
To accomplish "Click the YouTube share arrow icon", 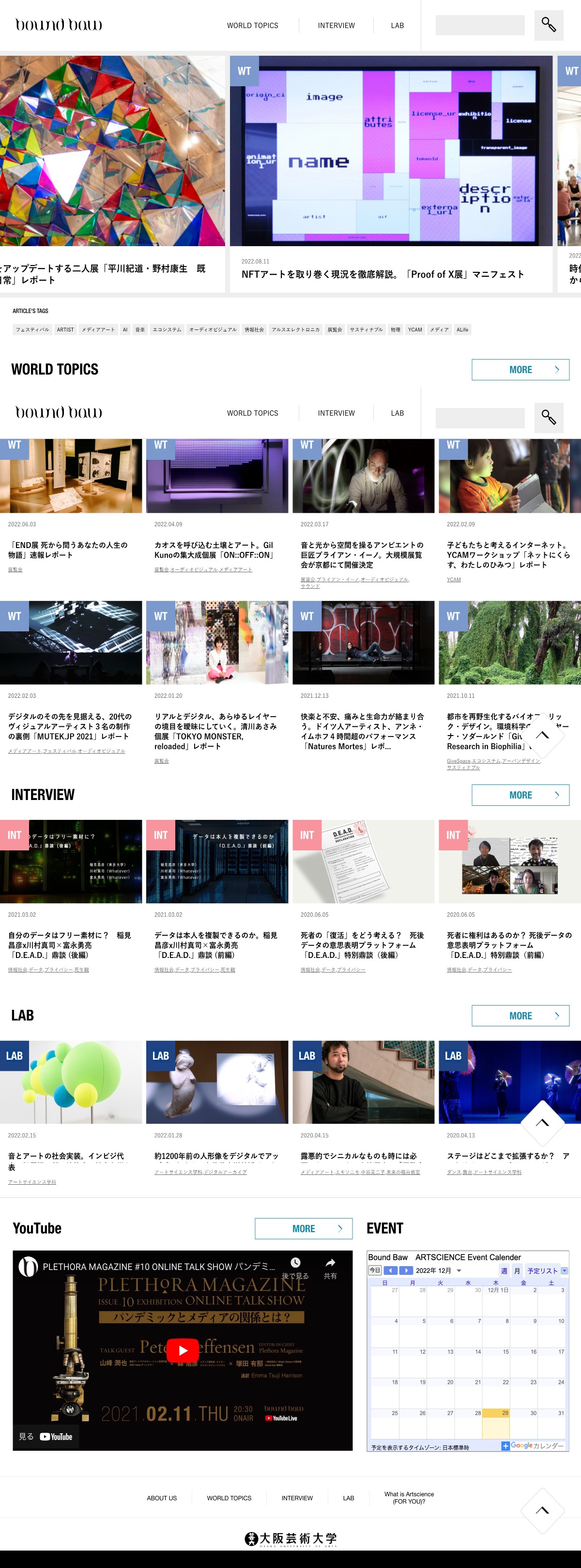I will (x=330, y=1263).
